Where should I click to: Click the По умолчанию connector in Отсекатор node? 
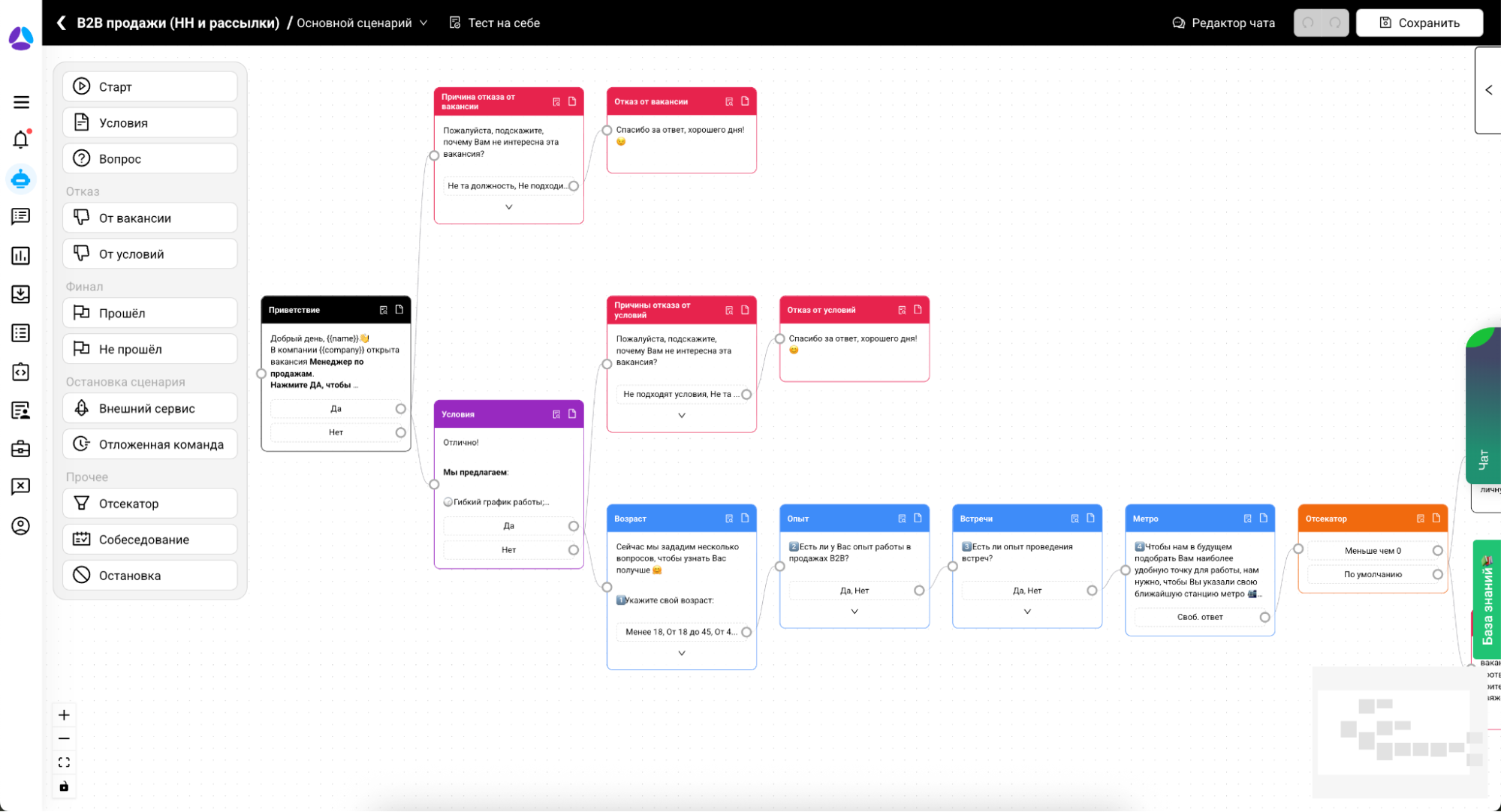coord(1437,575)
